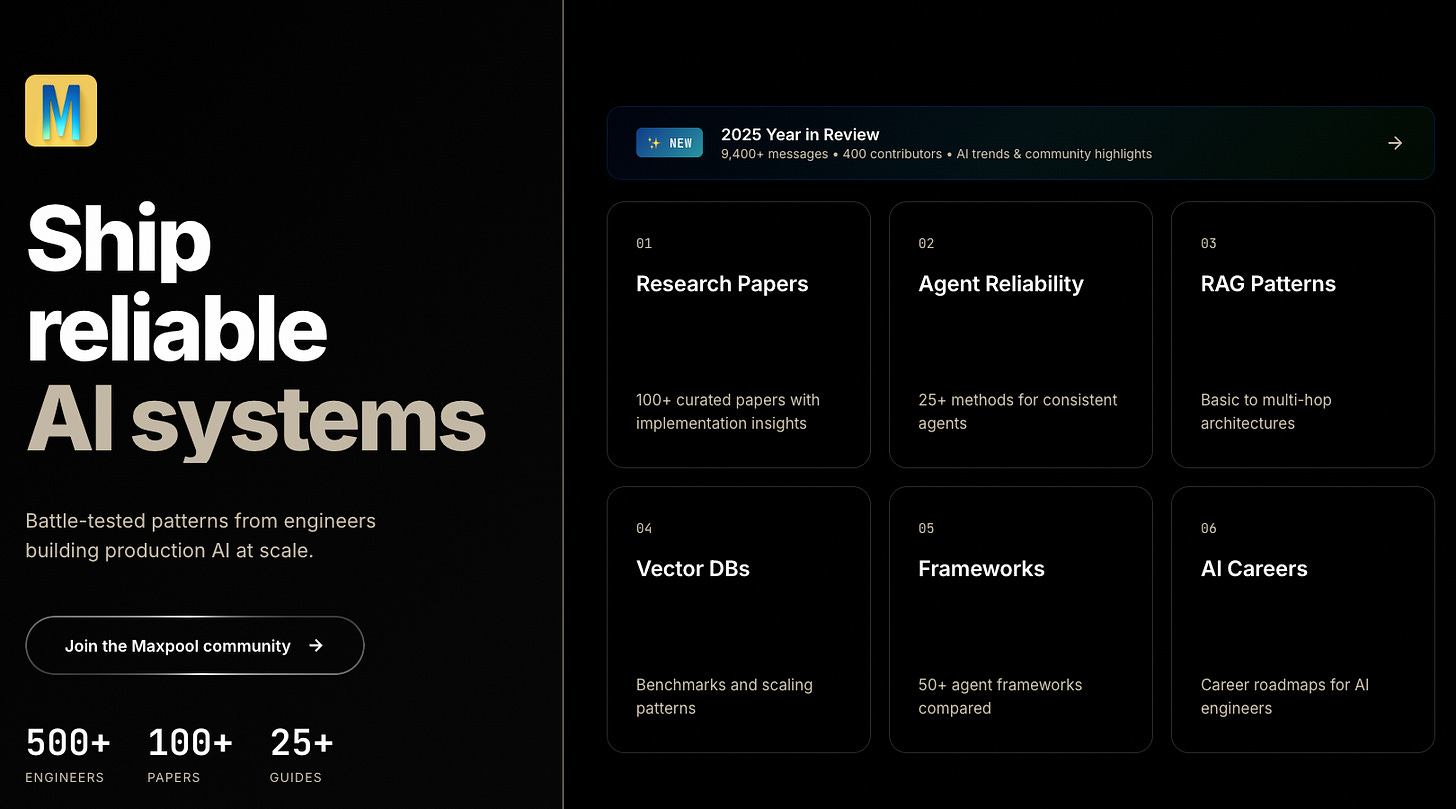Click the card number 03
Image resolution: width=1456 pixels, height=809 pixels.
(1208, 243)
